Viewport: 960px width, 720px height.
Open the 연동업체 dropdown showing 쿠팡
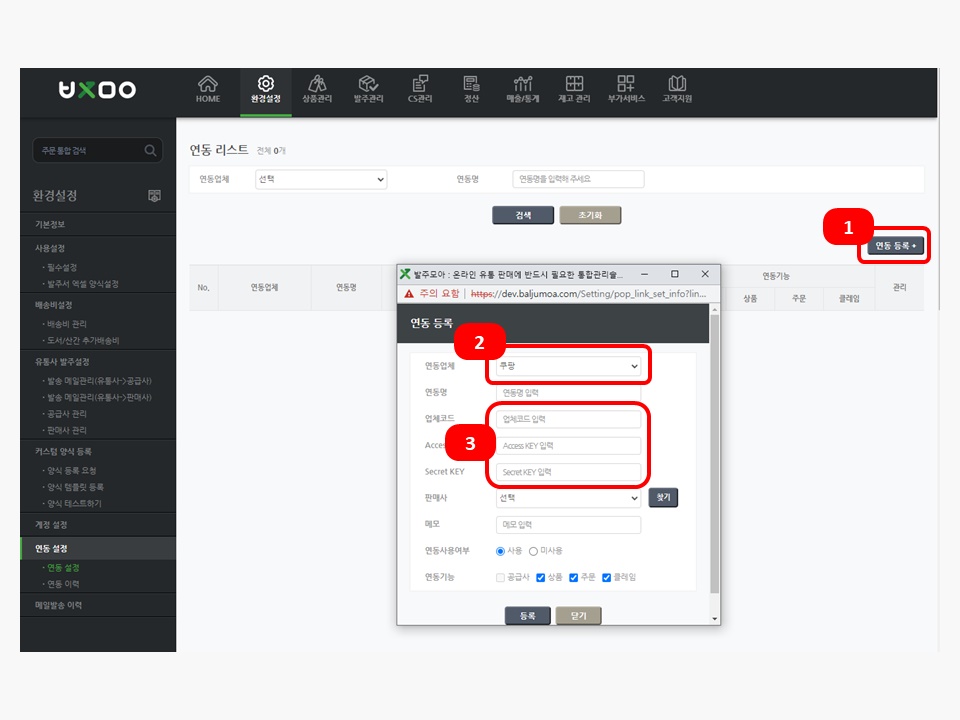pos(568,367)
